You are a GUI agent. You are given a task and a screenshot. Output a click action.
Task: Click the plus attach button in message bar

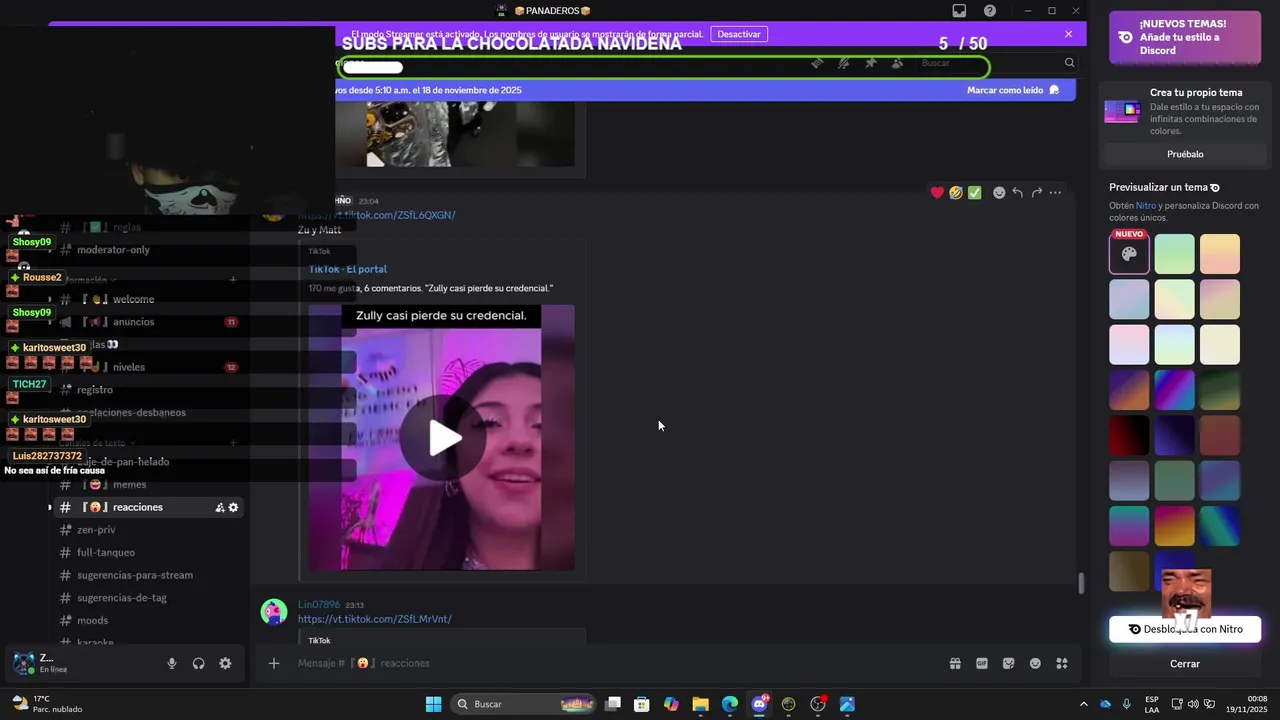coord(273,663)
